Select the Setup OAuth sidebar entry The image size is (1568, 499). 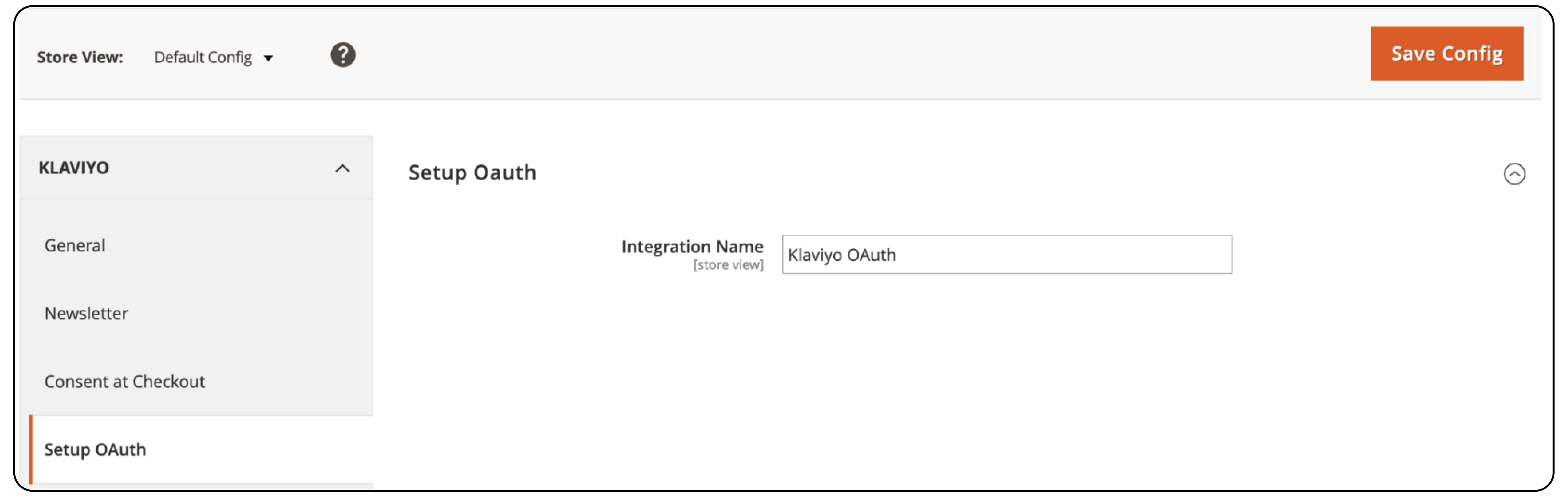tap(95, 450)
